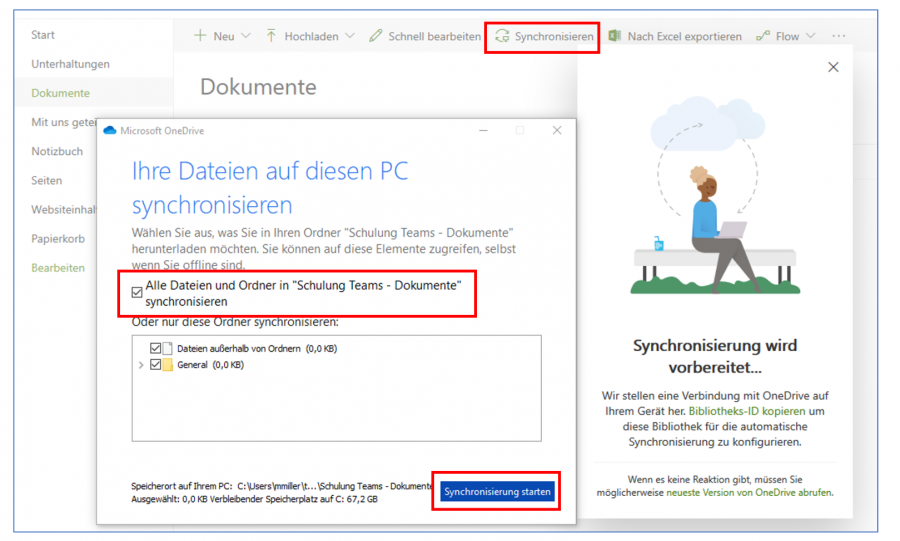Open Start in the left navigation

[43, 35]
